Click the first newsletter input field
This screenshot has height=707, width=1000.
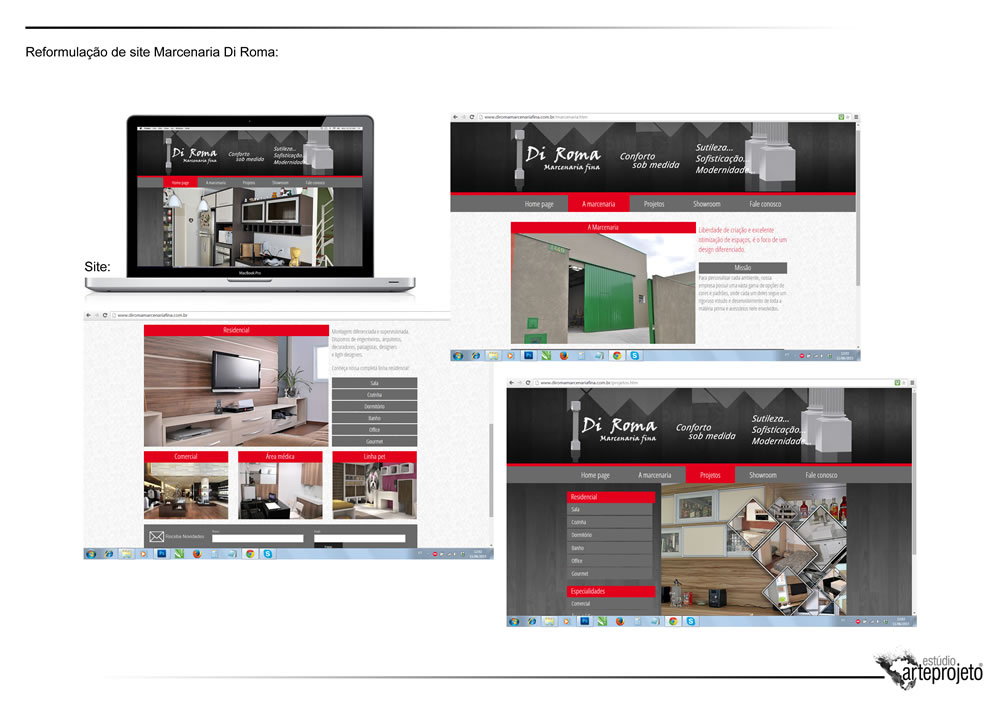258,539
